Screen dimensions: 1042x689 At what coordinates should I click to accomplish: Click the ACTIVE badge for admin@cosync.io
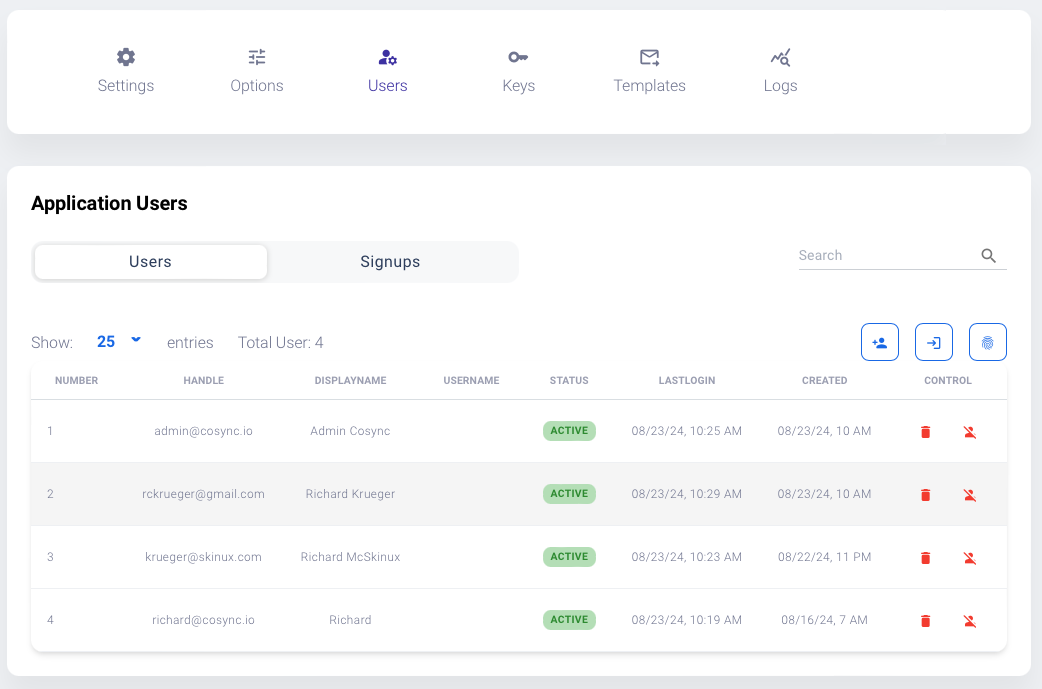point(569,431)
